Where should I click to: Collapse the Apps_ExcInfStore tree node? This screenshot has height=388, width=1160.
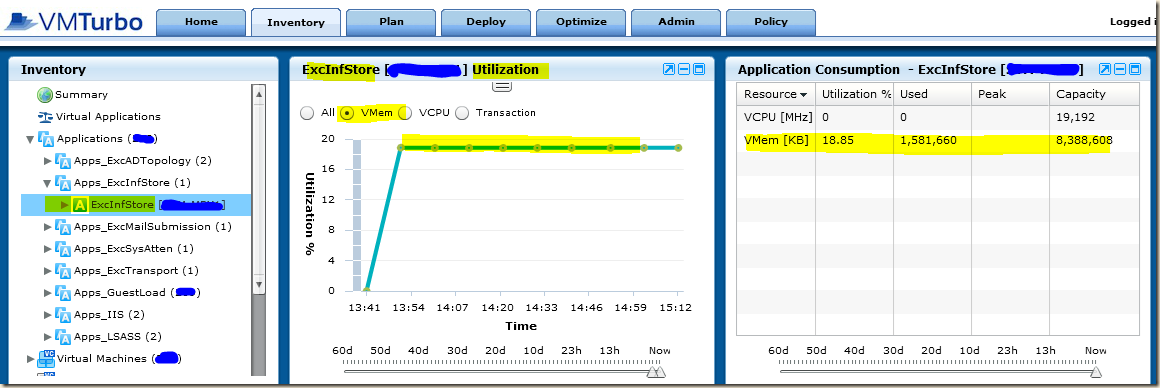[x=47, y=183]
